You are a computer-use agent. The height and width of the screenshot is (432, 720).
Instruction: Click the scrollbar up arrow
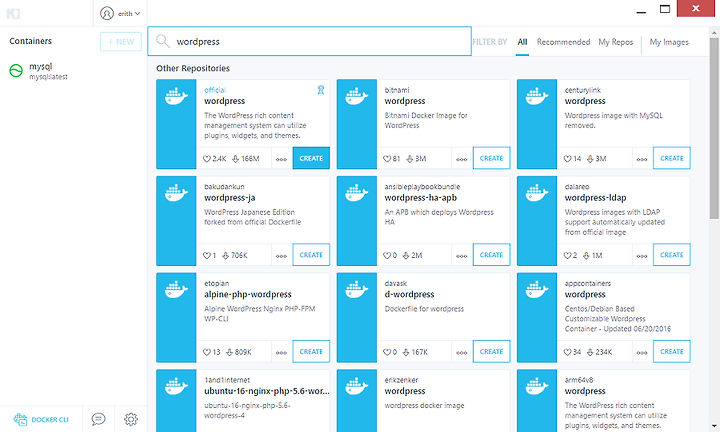pyautogui.click(x=714, y=33)
